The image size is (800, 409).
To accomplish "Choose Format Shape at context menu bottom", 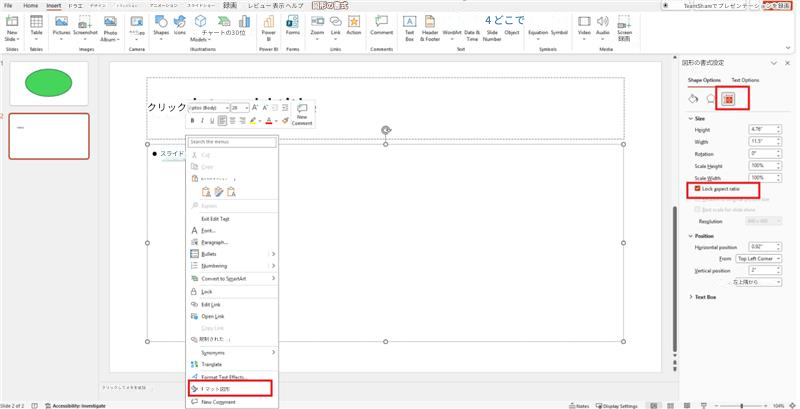I will (232, 389).
